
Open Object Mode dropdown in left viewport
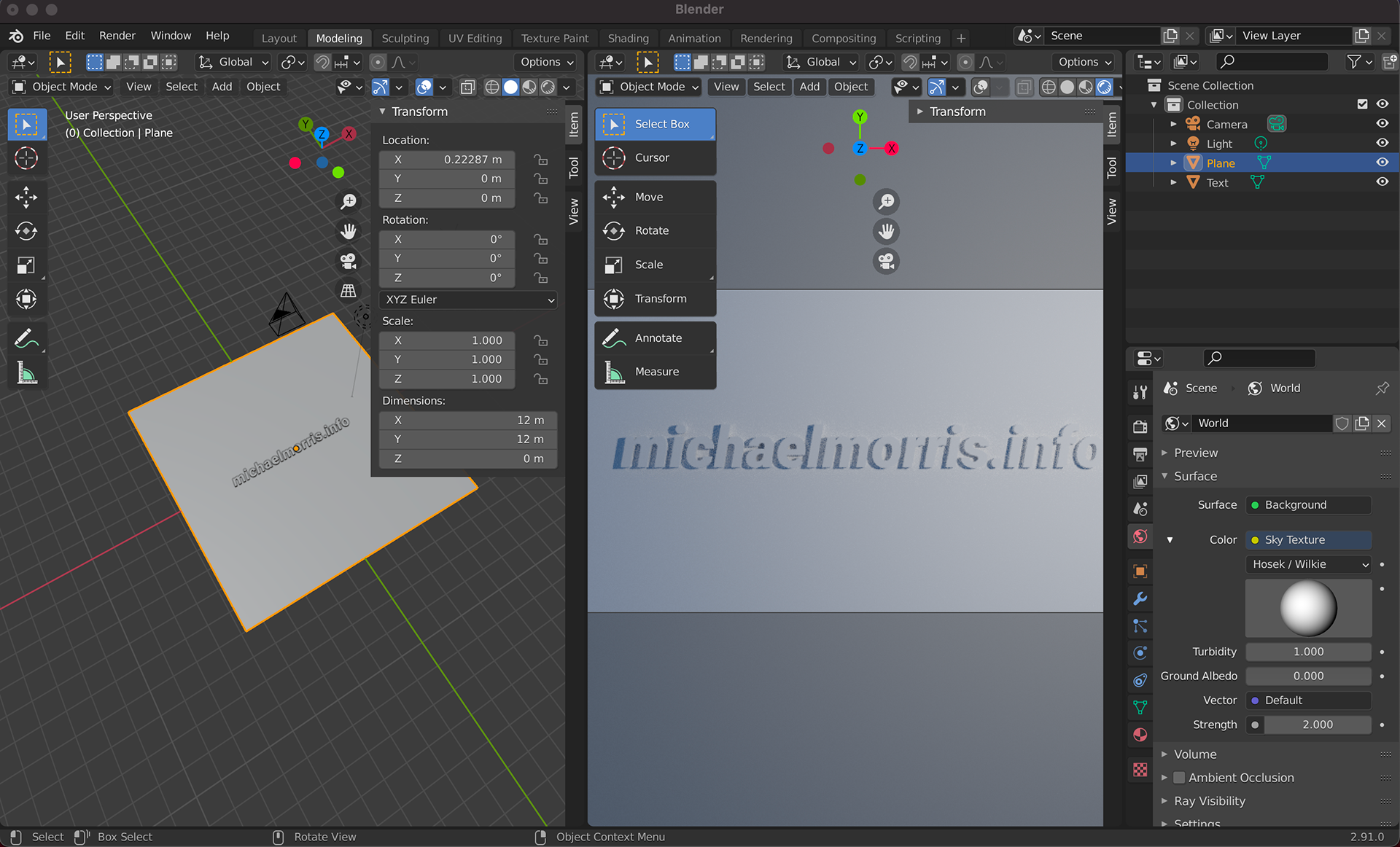(x=62, y=87)
